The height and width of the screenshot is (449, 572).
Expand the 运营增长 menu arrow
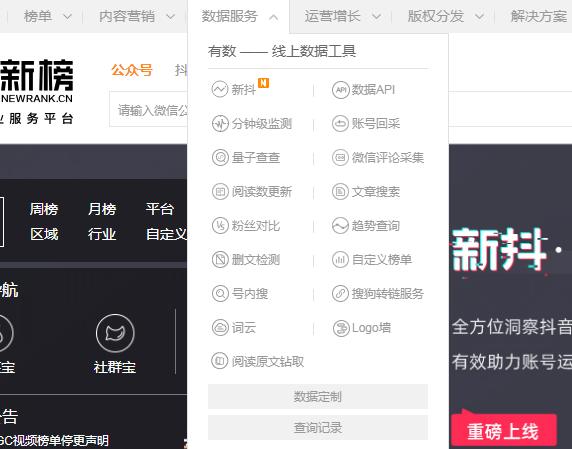pos(376,17)
